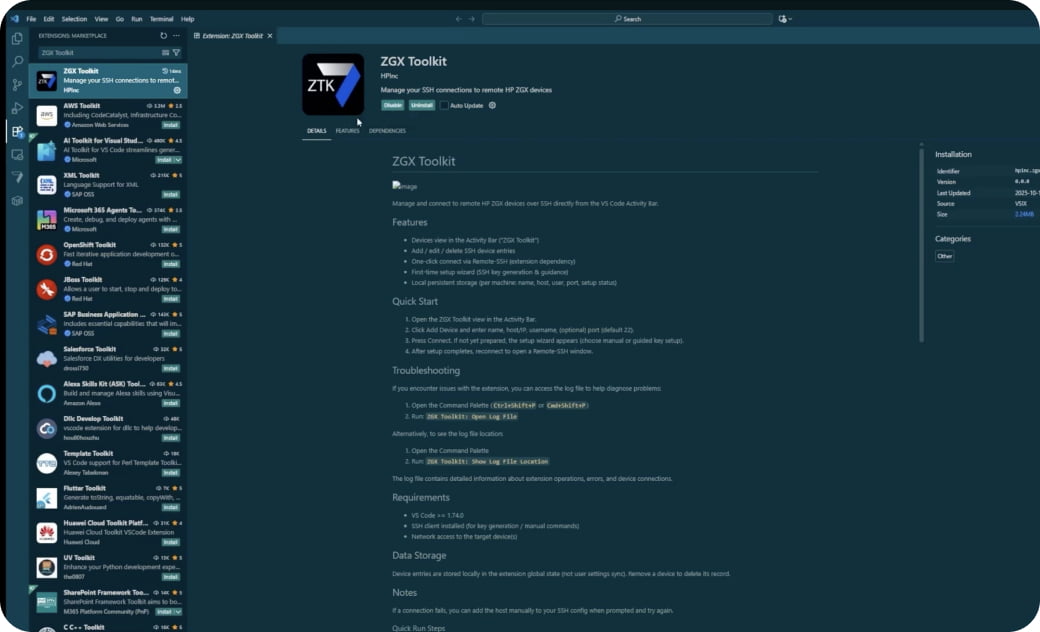Open the Copilot chat icon beside search
1040x632 pixels.
tap(785, 19)
